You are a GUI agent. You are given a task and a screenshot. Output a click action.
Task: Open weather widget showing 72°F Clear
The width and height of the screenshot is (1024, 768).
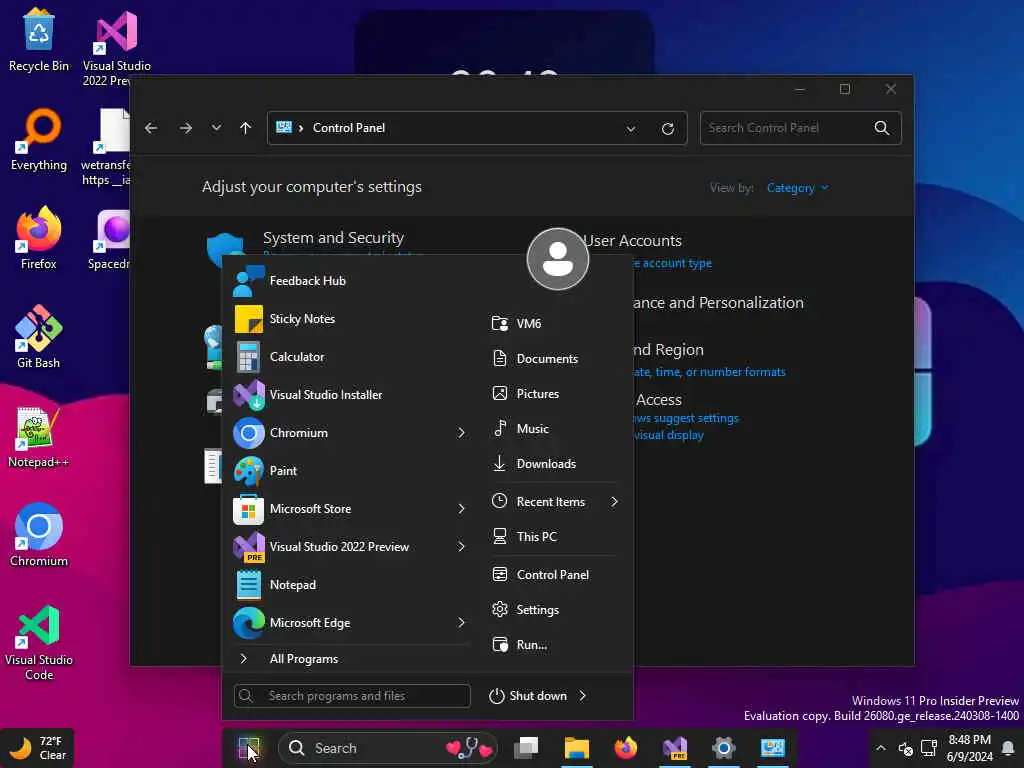pyautogui.click(x=37, y=748)
